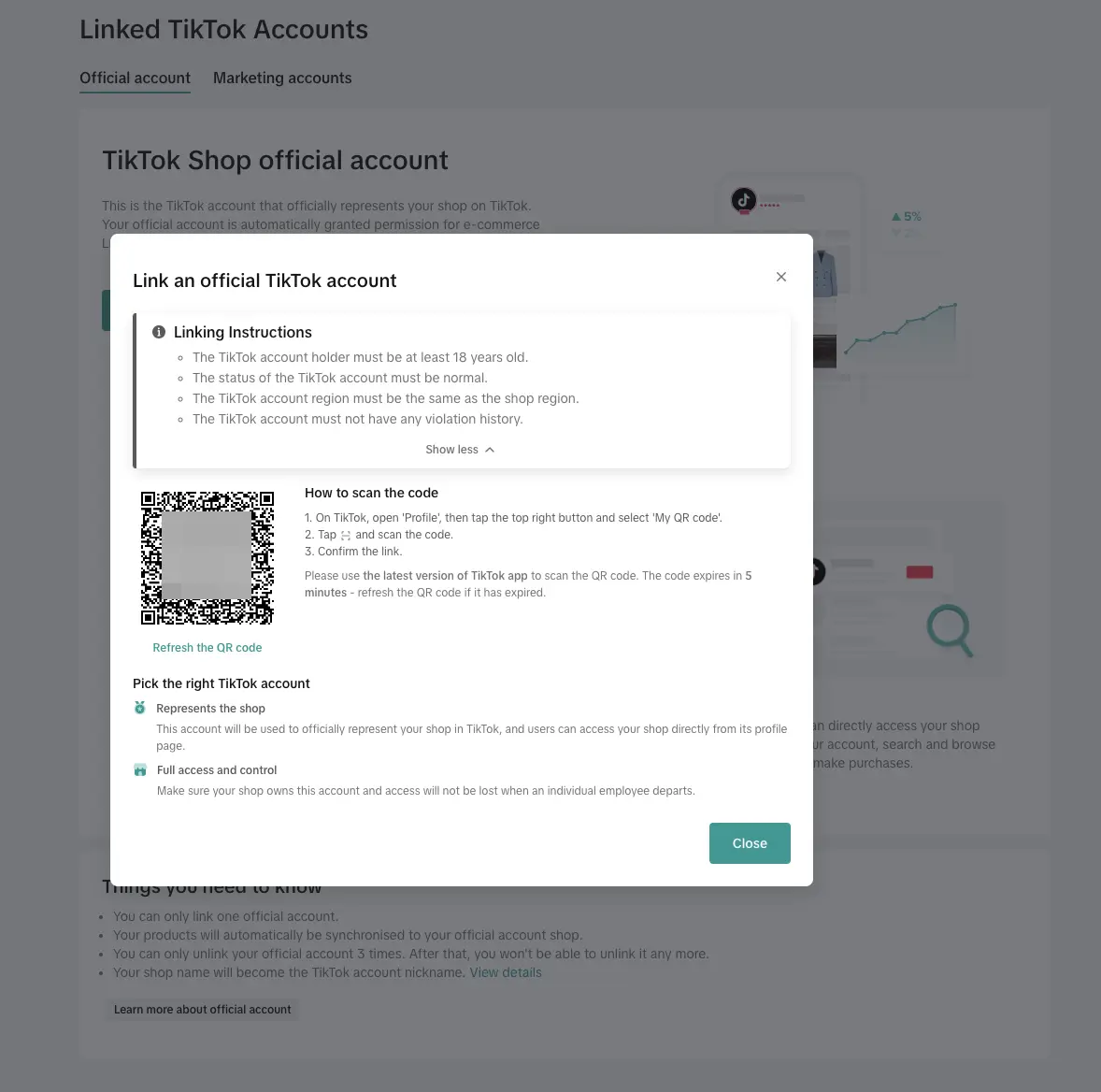Click the shop icon beside Full access and control
Screen dimensions: 1101x1092
point(140,769)
